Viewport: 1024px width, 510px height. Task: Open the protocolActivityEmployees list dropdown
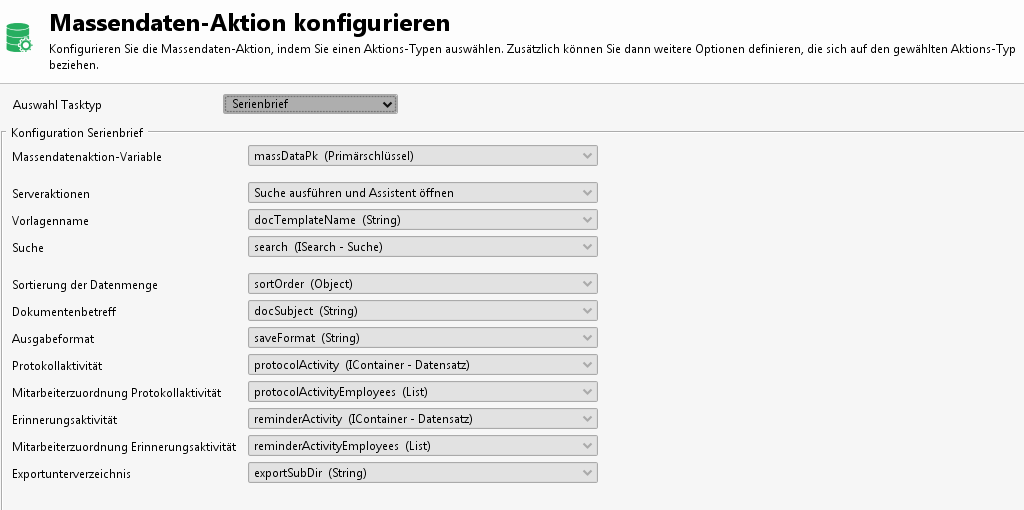click(x=422, y=392)
